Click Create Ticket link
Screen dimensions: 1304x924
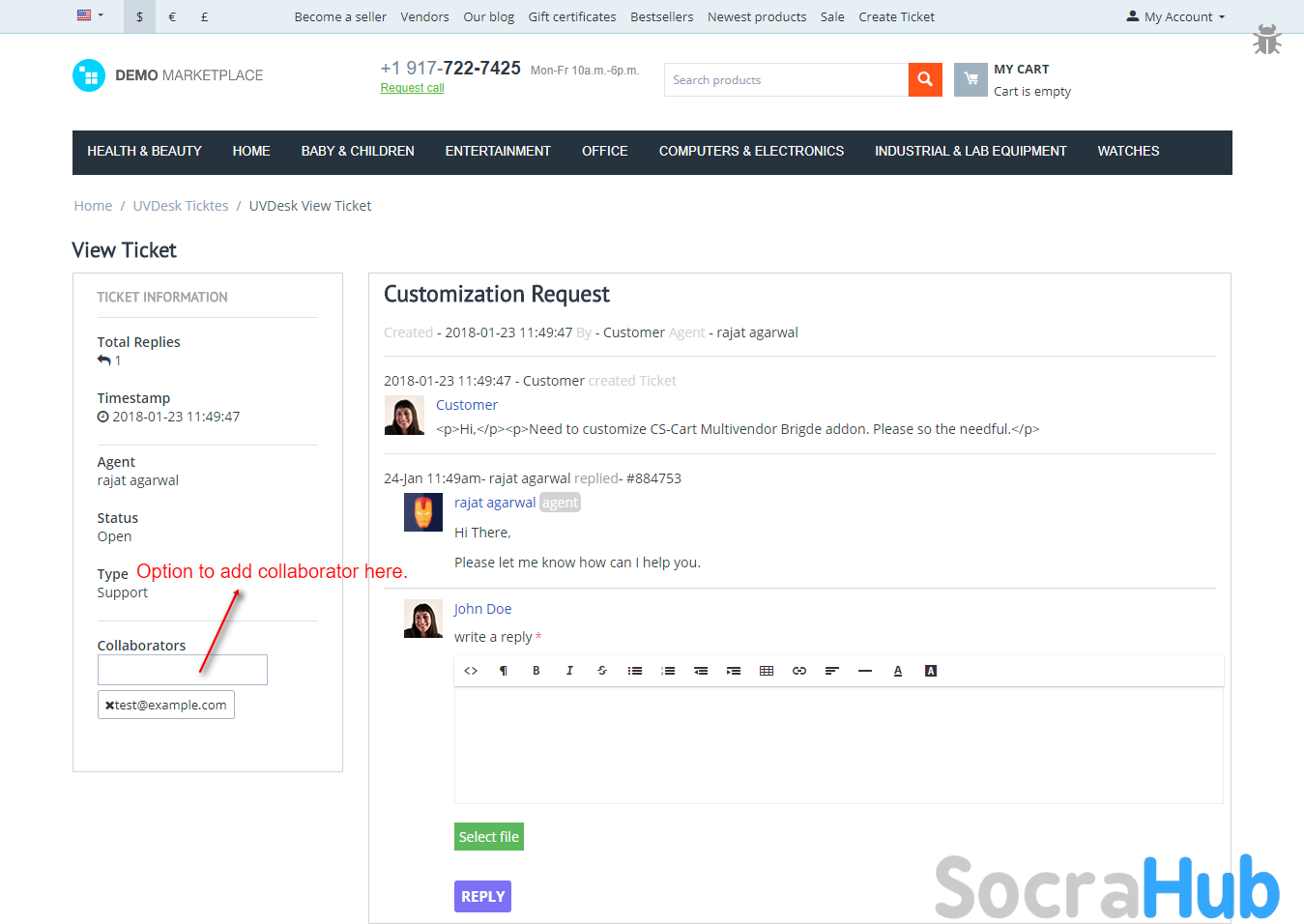897,16
